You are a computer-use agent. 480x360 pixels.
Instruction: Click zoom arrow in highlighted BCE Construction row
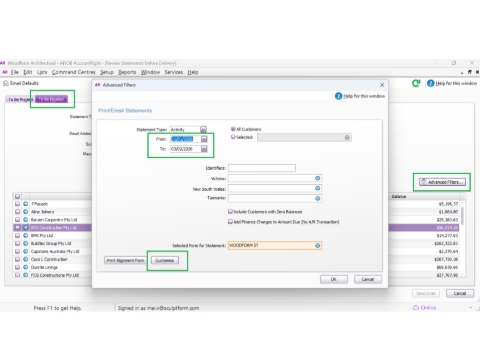tap(26, 228)
